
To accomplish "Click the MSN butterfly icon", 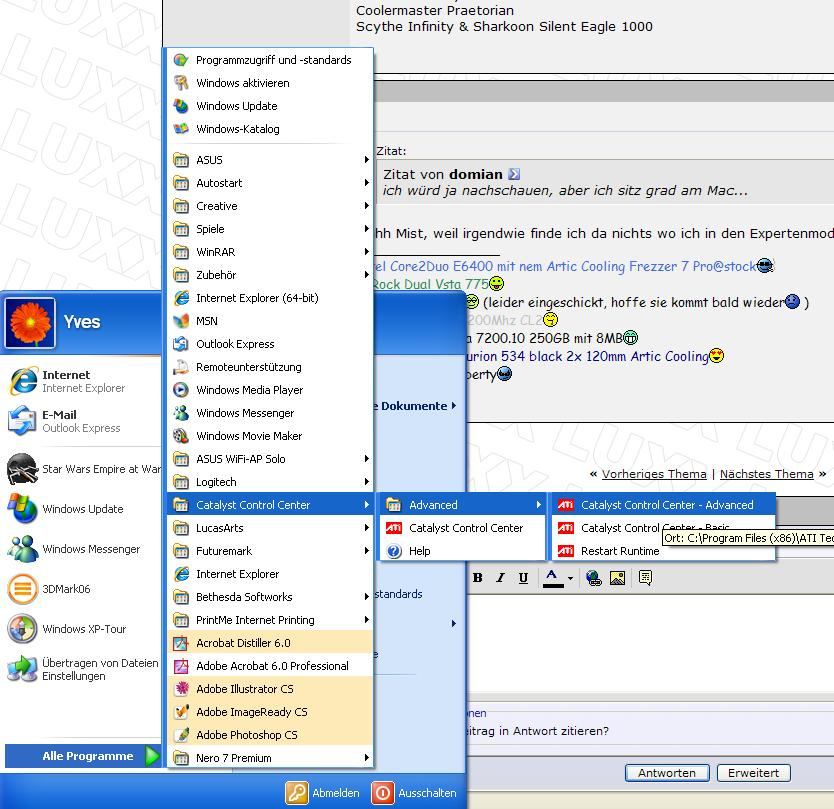I will (x=181, y=321).
